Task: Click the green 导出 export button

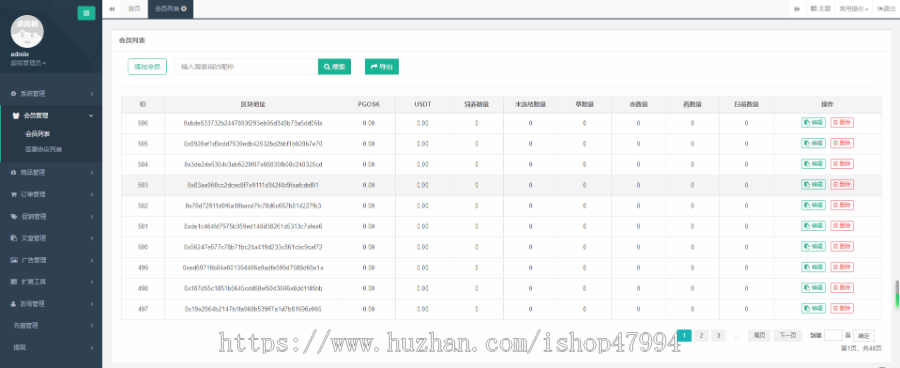Action: click(x=382, y=67)
